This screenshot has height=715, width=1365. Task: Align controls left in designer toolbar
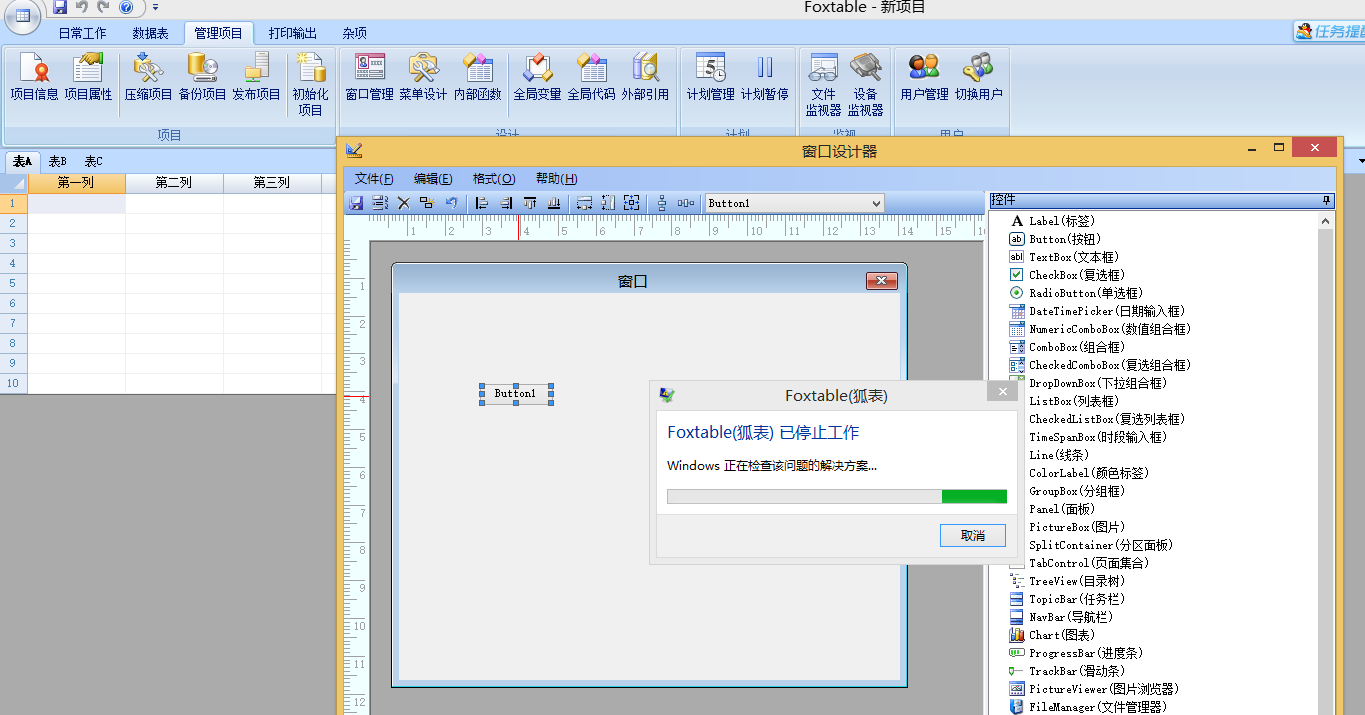[482, 203]
